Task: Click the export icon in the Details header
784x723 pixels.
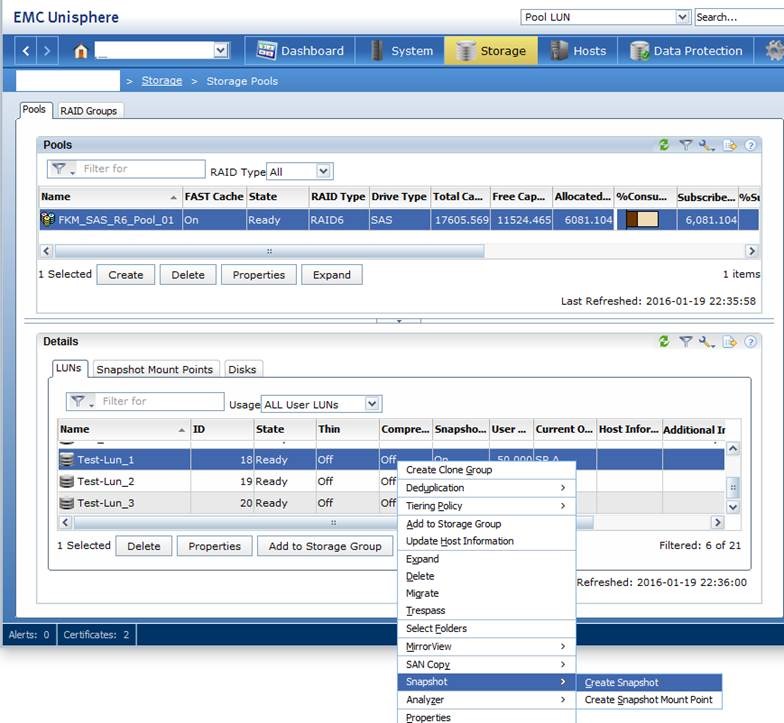Action: [x=730, y=342]
